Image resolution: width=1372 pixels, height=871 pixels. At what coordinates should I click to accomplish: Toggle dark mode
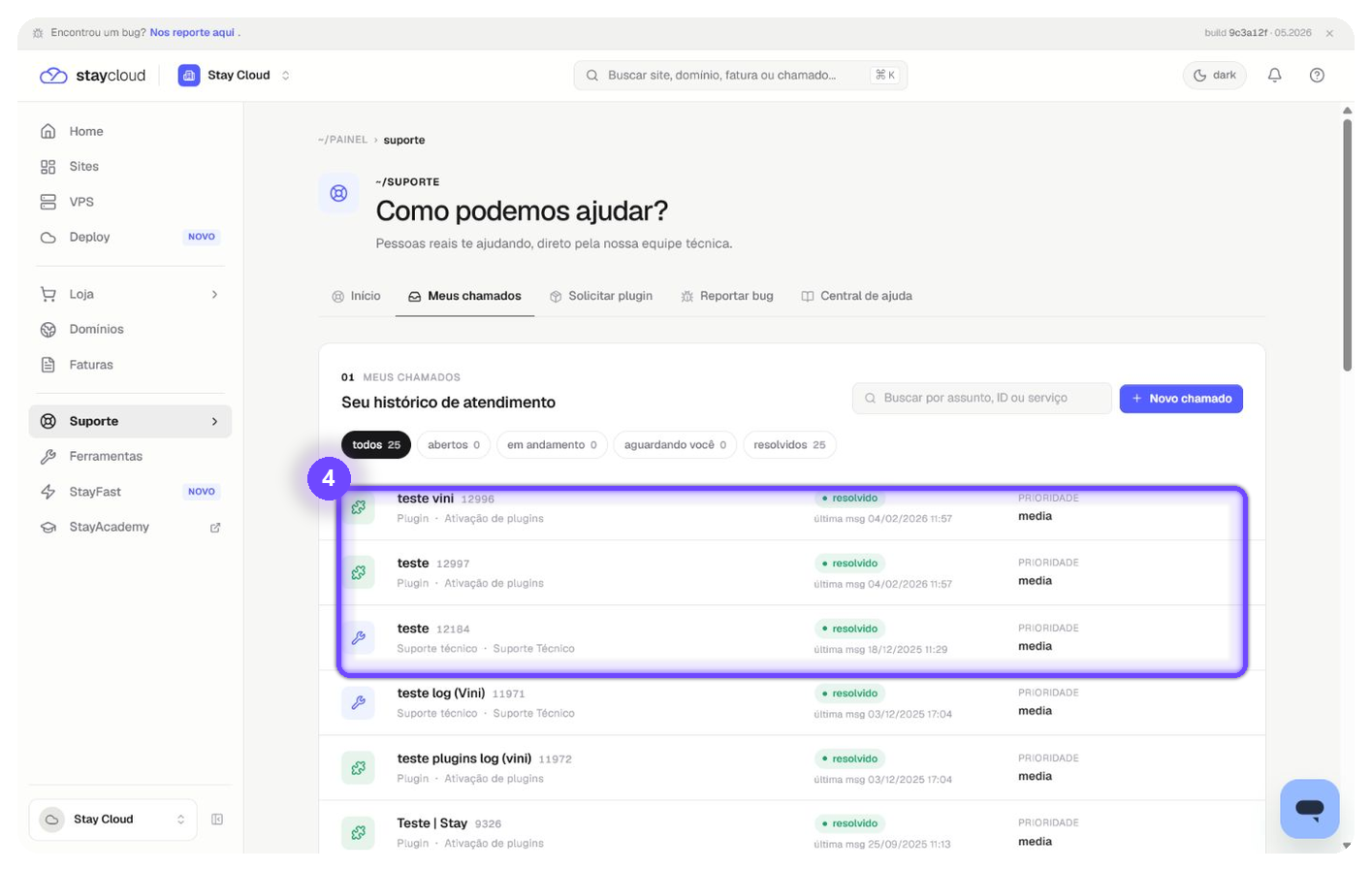pos(1214,75)
